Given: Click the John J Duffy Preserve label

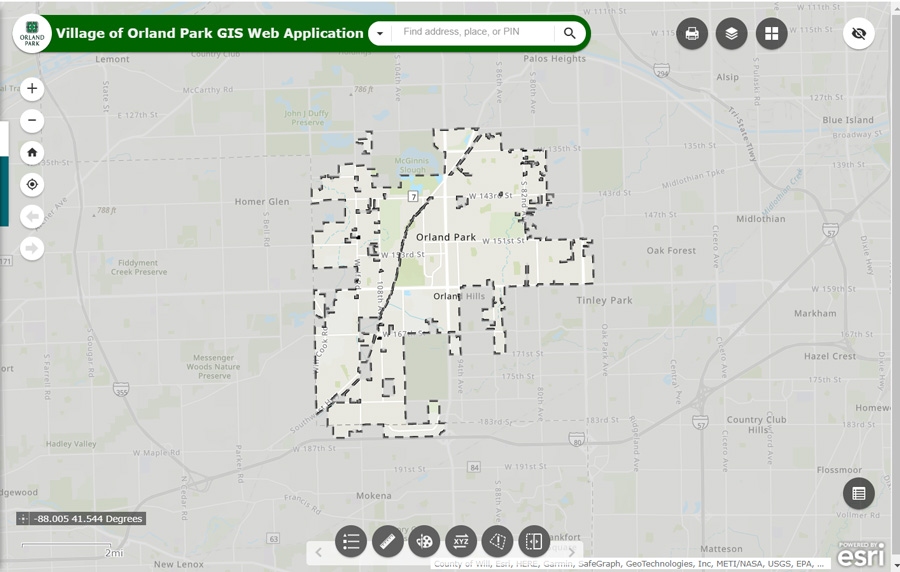Looking at the screenshot, I should (x=307, y=118).
